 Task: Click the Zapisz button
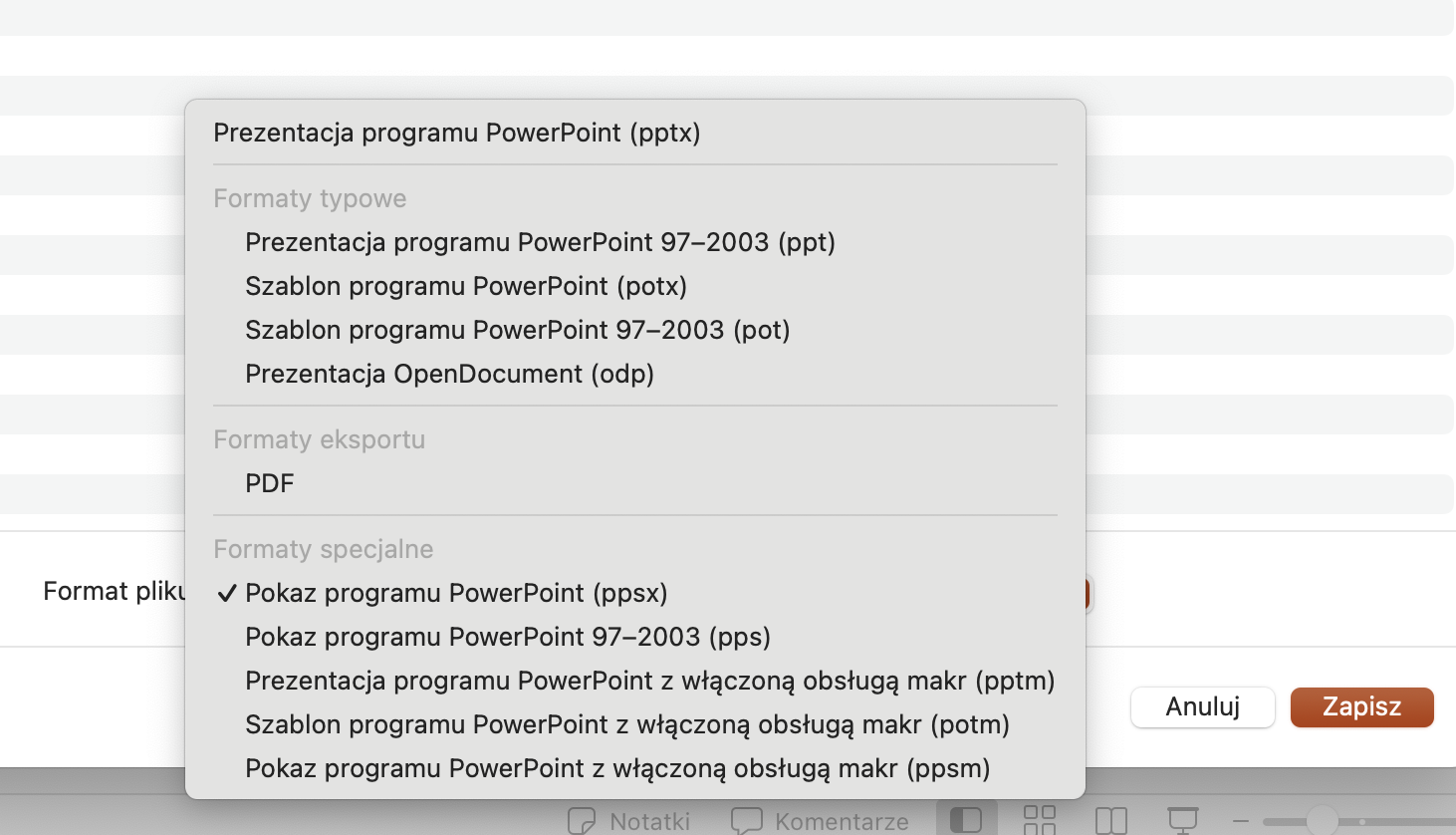pyautogui.click(x=1361, y=706)
